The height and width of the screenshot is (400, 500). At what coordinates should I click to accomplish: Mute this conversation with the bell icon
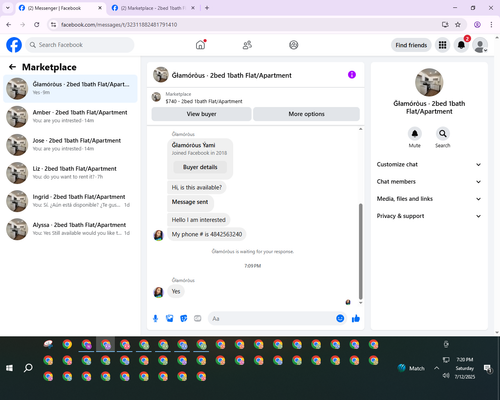coord(414,134)
